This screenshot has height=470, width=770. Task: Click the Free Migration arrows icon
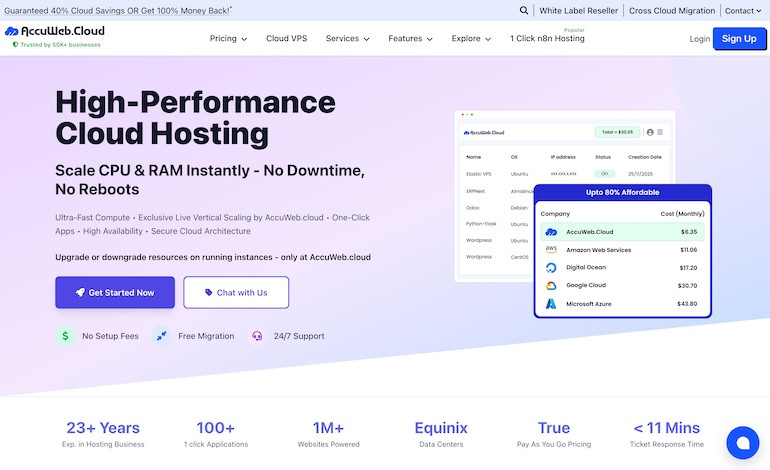pos(161,336)
